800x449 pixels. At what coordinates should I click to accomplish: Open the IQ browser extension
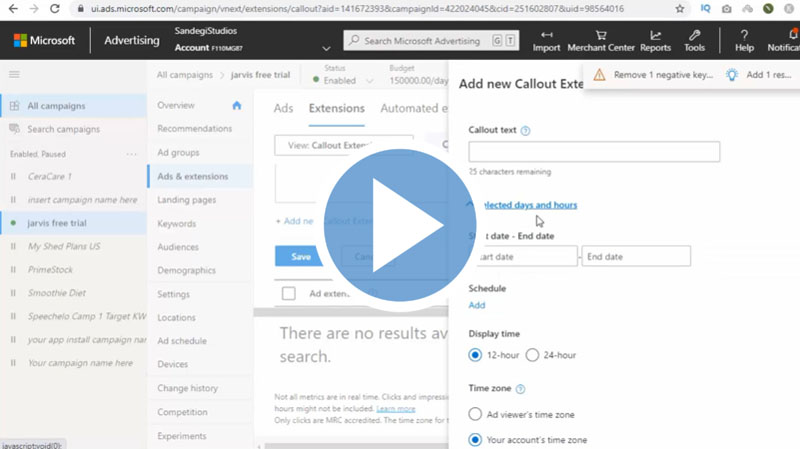coord(705,9)
